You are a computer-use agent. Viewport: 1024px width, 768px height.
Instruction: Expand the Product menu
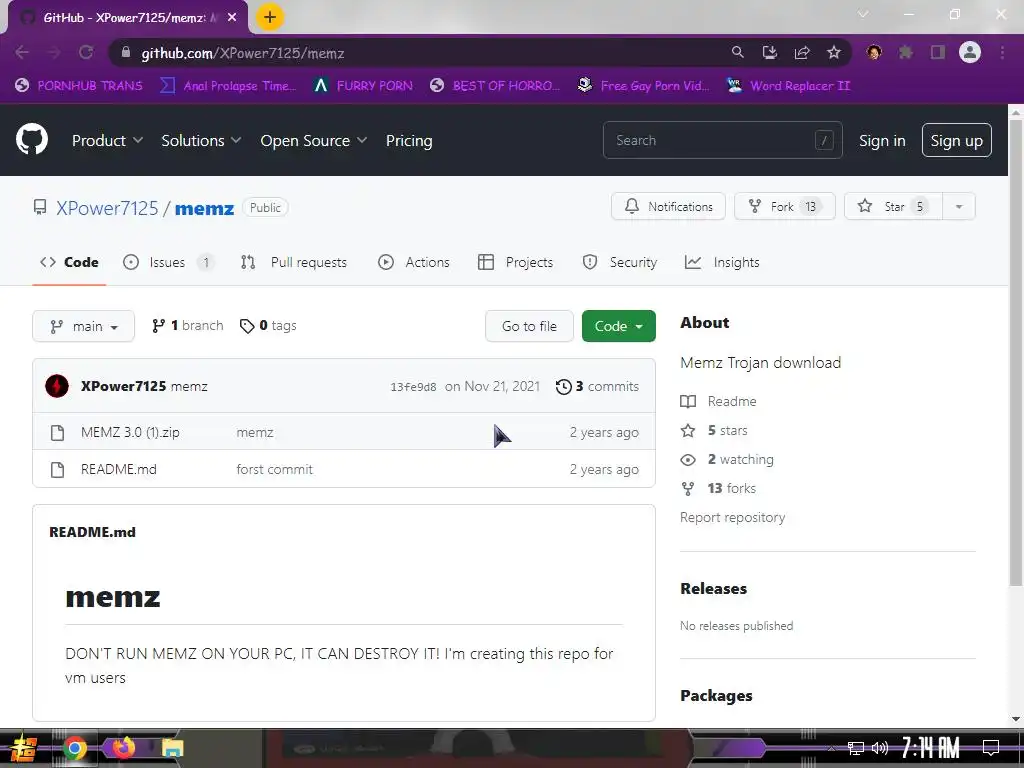(107, 140)
